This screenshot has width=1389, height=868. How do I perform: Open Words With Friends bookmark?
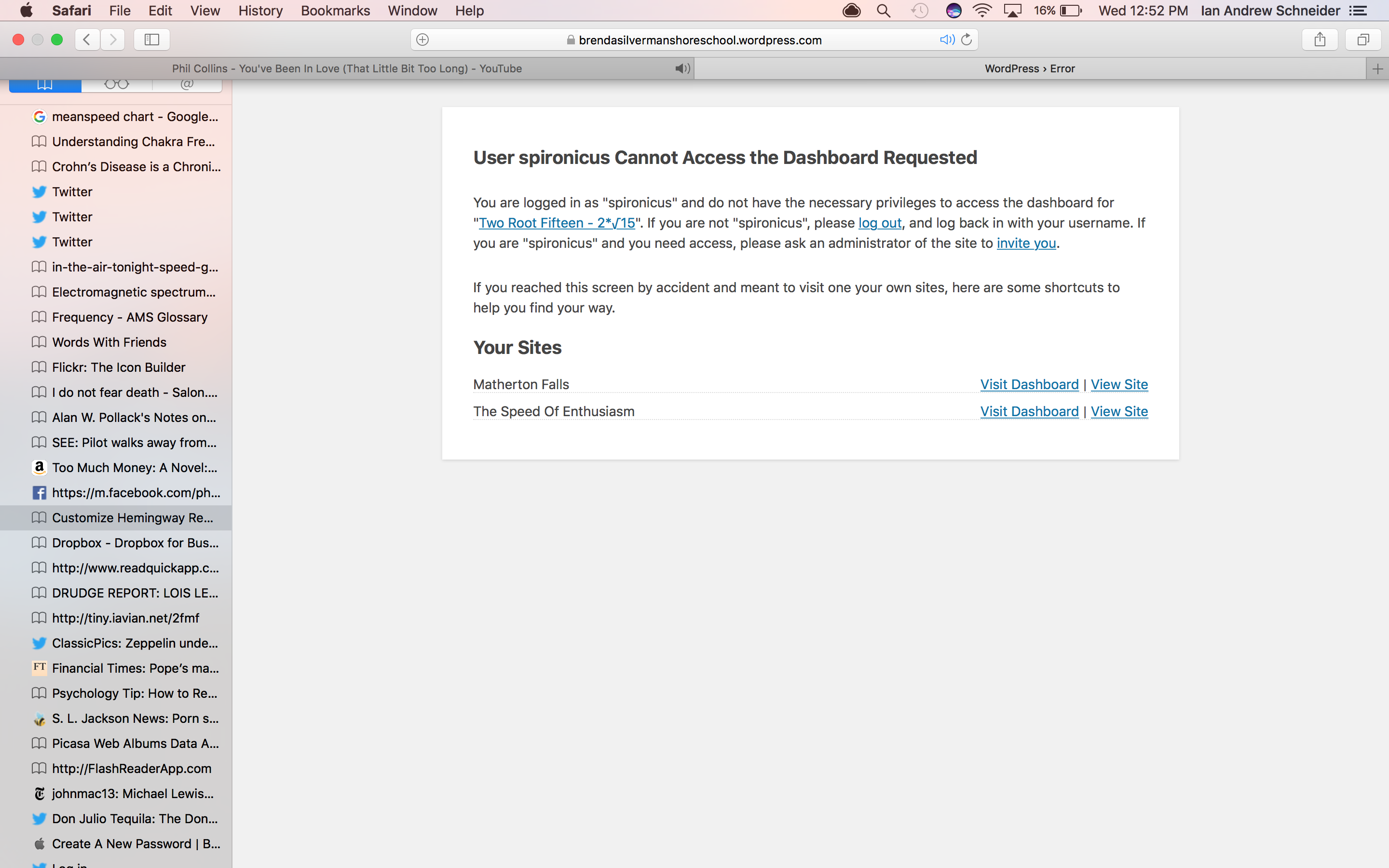click(109, 342)
